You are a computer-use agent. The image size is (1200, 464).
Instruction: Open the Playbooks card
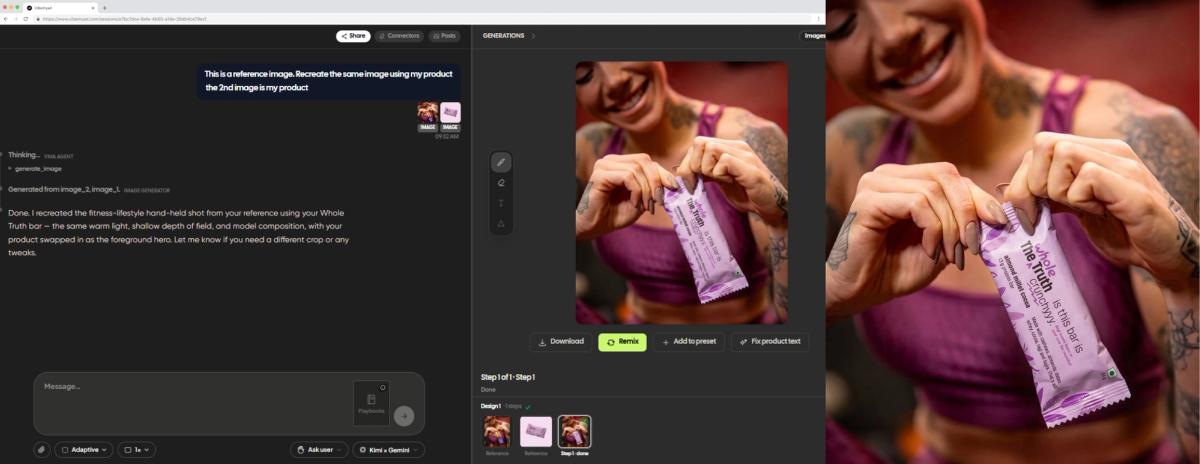point(371,403)
